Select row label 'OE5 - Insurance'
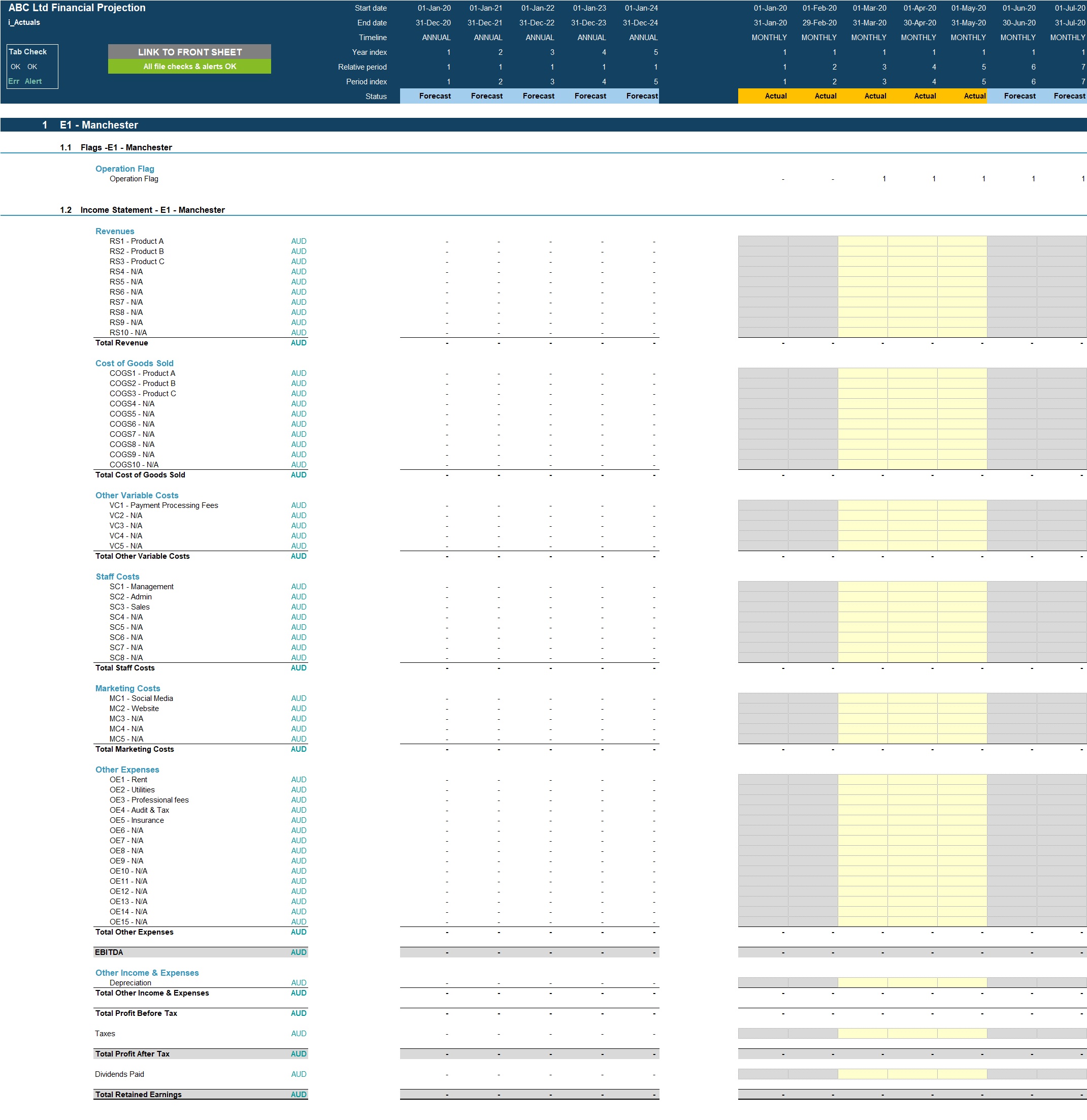Image resolution: width=1087 pixels, height=1120 pixels. (x=137, y=821)
